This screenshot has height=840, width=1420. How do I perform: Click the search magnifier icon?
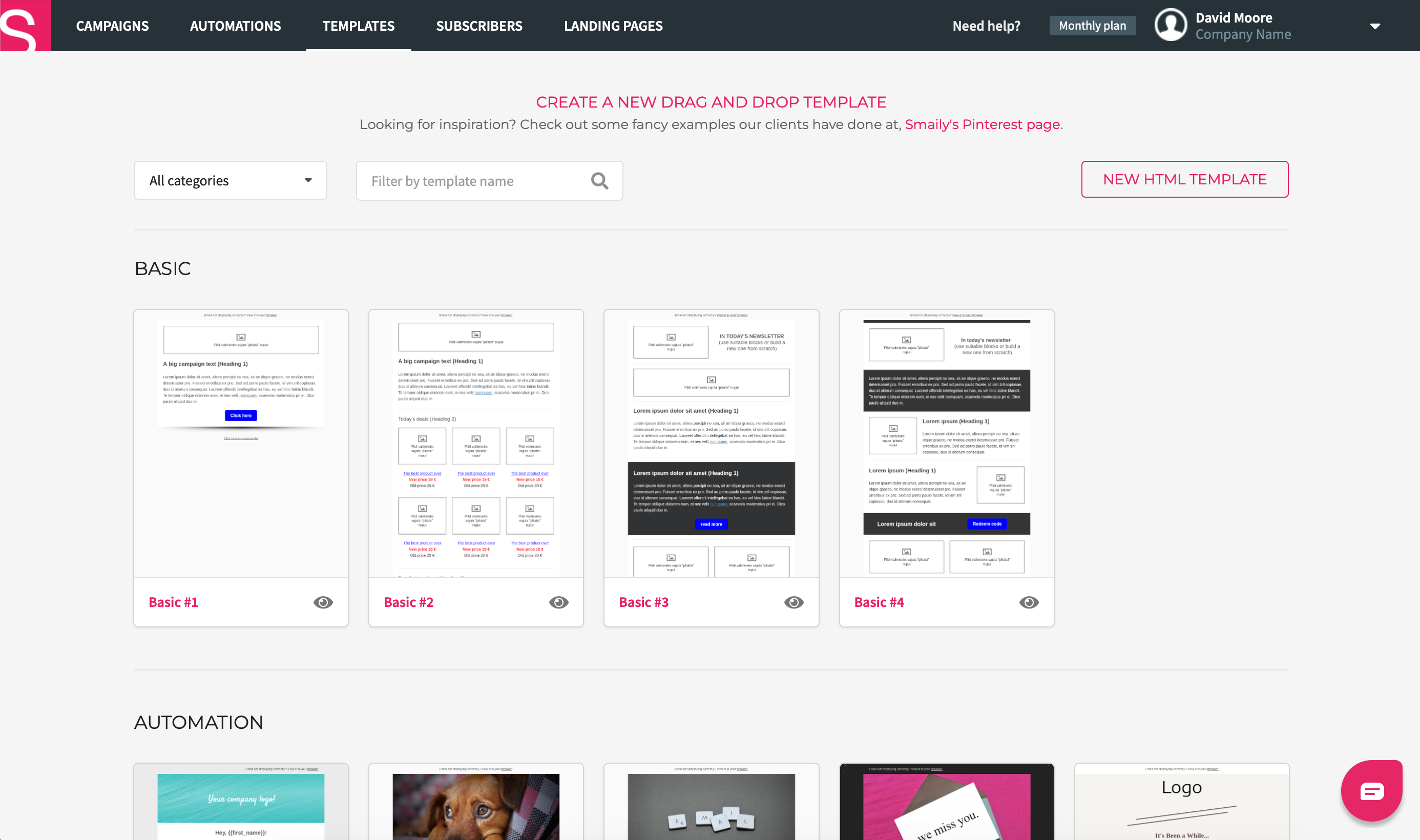tap(599, 181)
